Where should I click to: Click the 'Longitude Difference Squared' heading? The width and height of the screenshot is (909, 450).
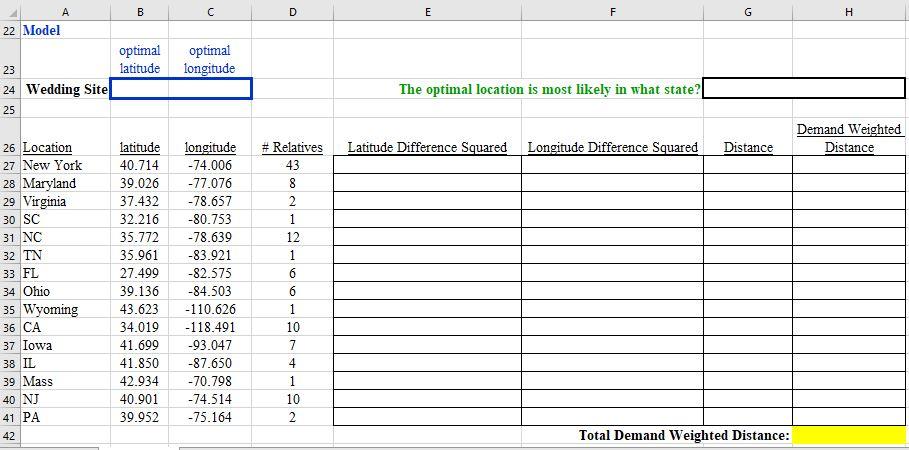612,147
